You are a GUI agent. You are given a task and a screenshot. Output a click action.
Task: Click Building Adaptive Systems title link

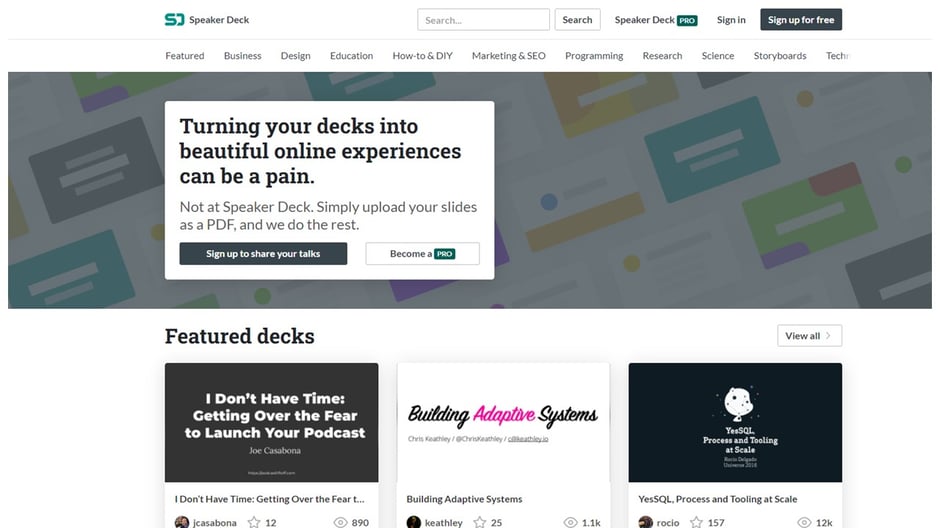click(x=465, y=499)
